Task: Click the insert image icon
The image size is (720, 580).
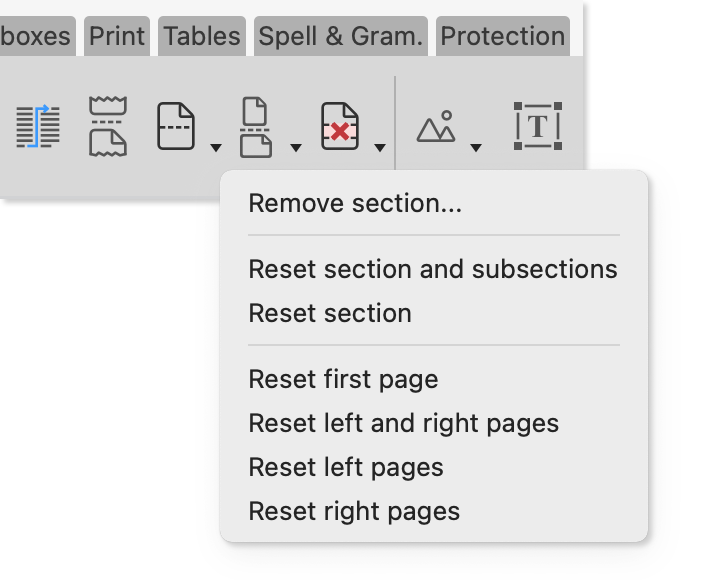Action: click(x=436, y=127)
